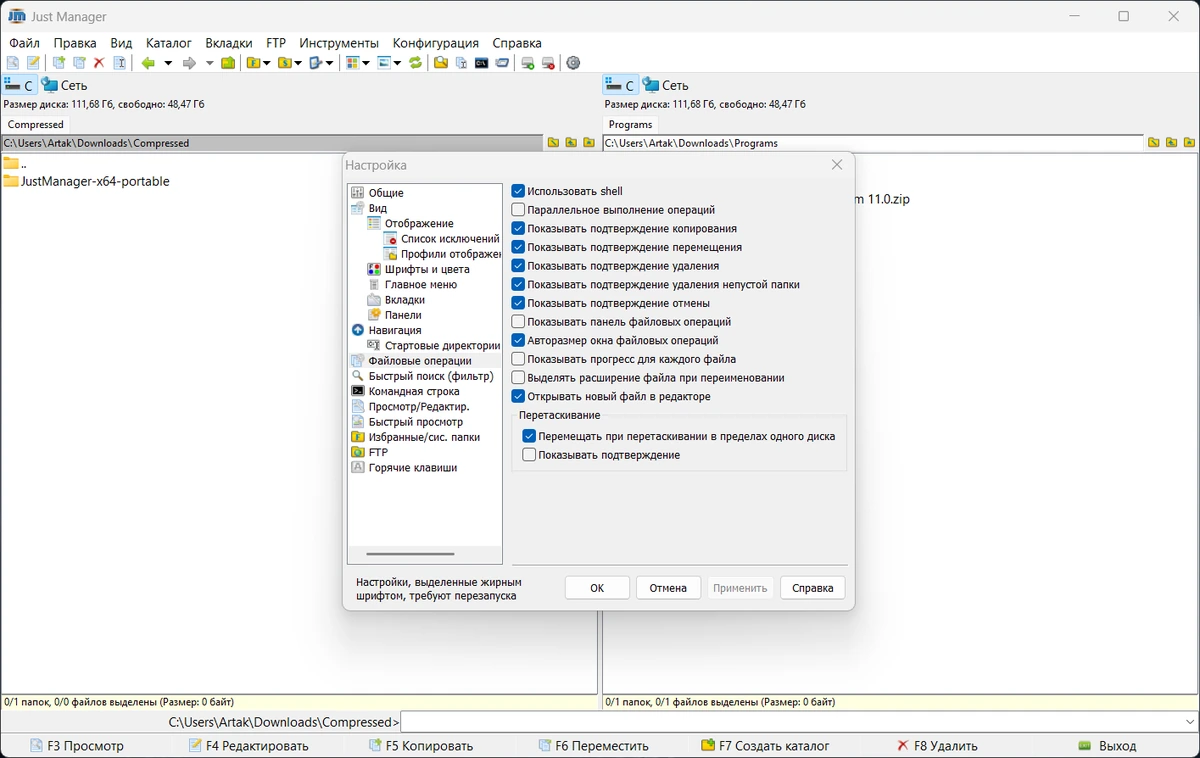Screen dimensions: 1200x758
Task: Check Показывать подтверждение under Перетаскивание
Action: coord(529,455)
